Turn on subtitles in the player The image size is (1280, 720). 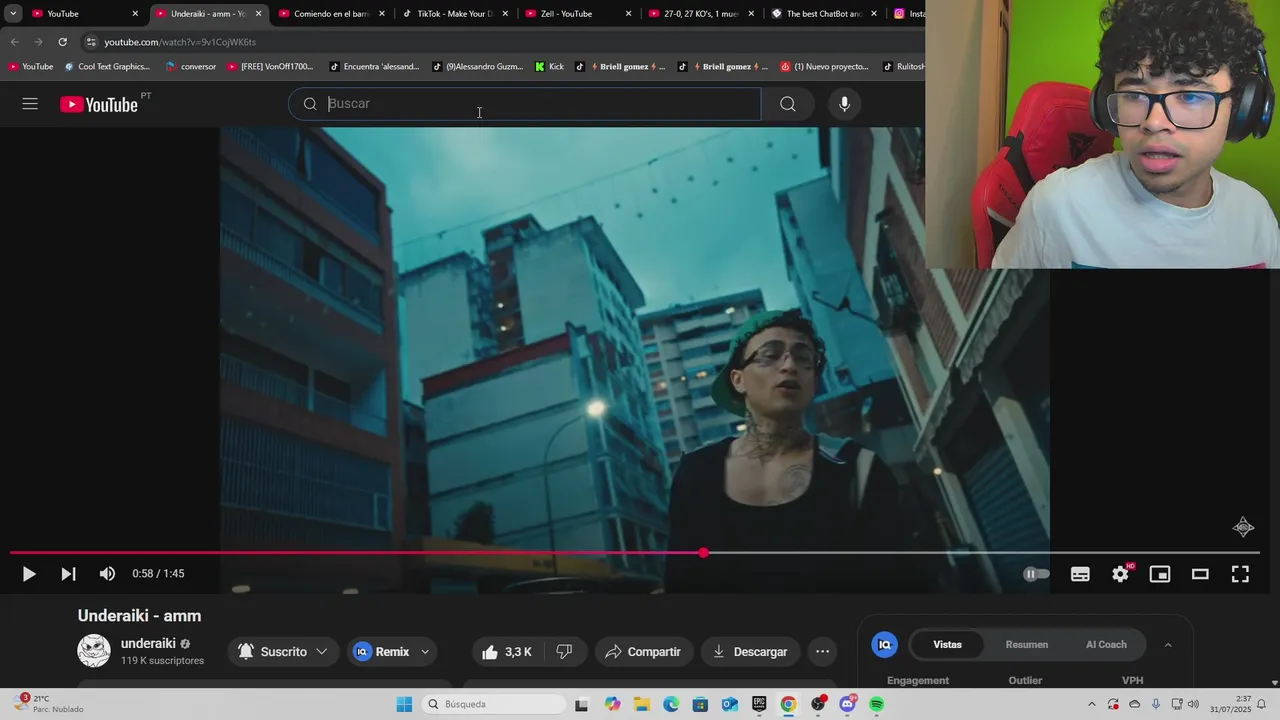pos(1080,574)
